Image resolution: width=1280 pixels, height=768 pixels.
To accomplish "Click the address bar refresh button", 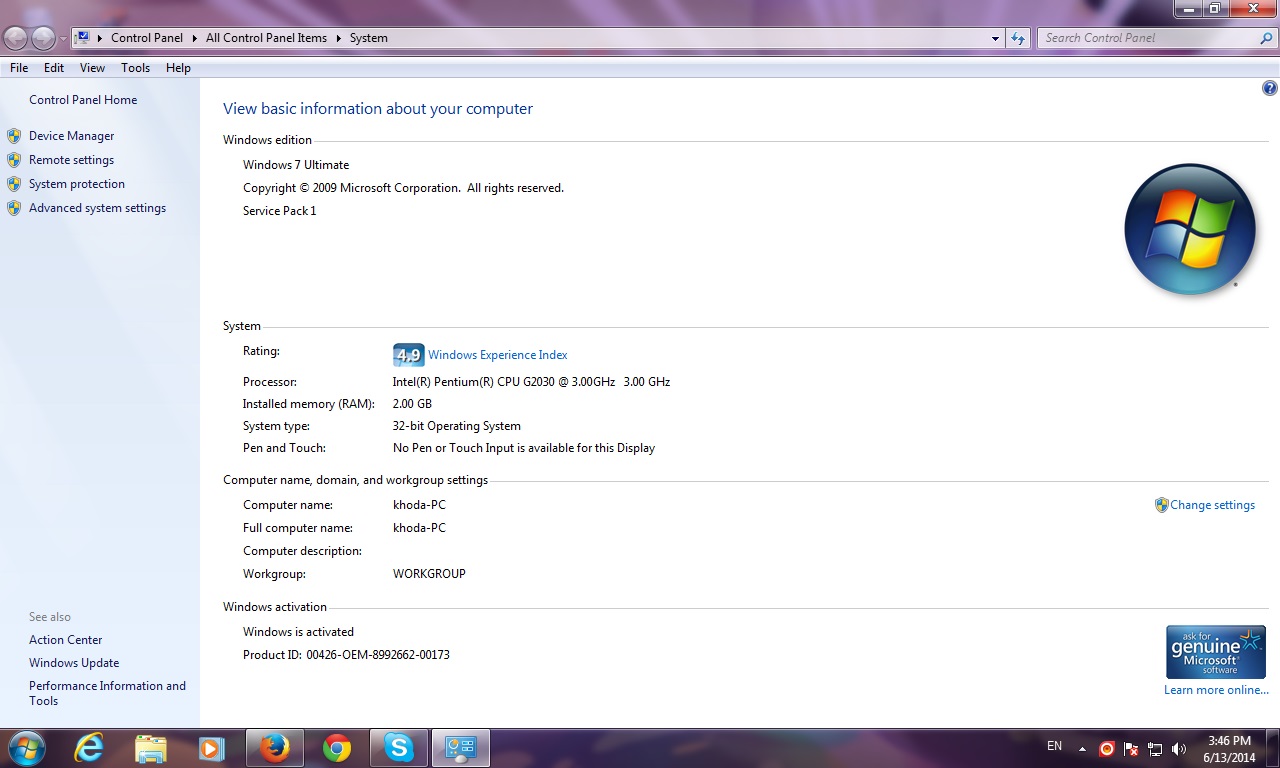I will 1018,38.
